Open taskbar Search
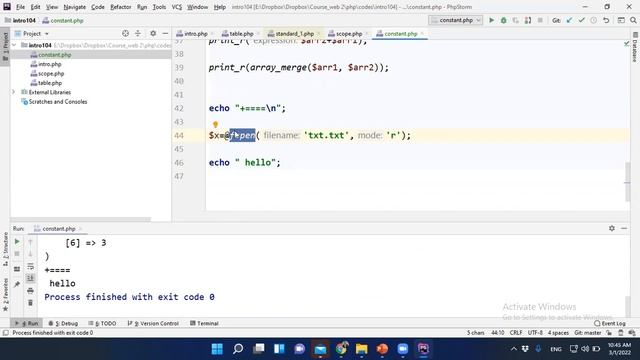The height and width of the screenshot is (360, 640). [x=238, y=349]
